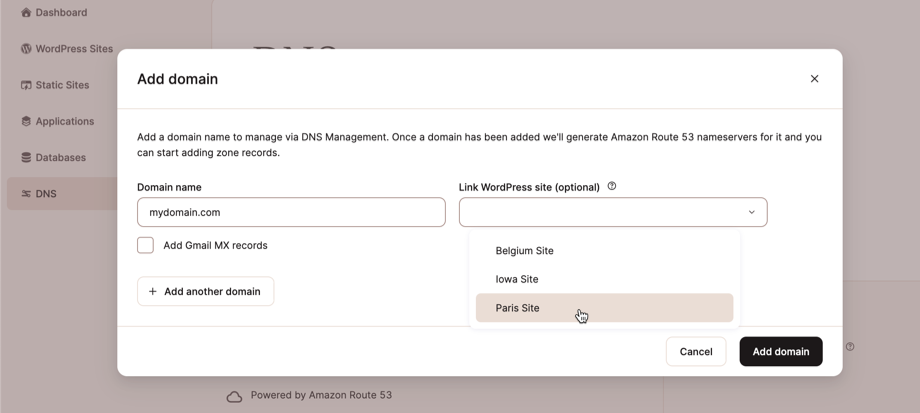Select Paris Site option
This screenshot has width=920, height=413.
(x=604, y=308)
